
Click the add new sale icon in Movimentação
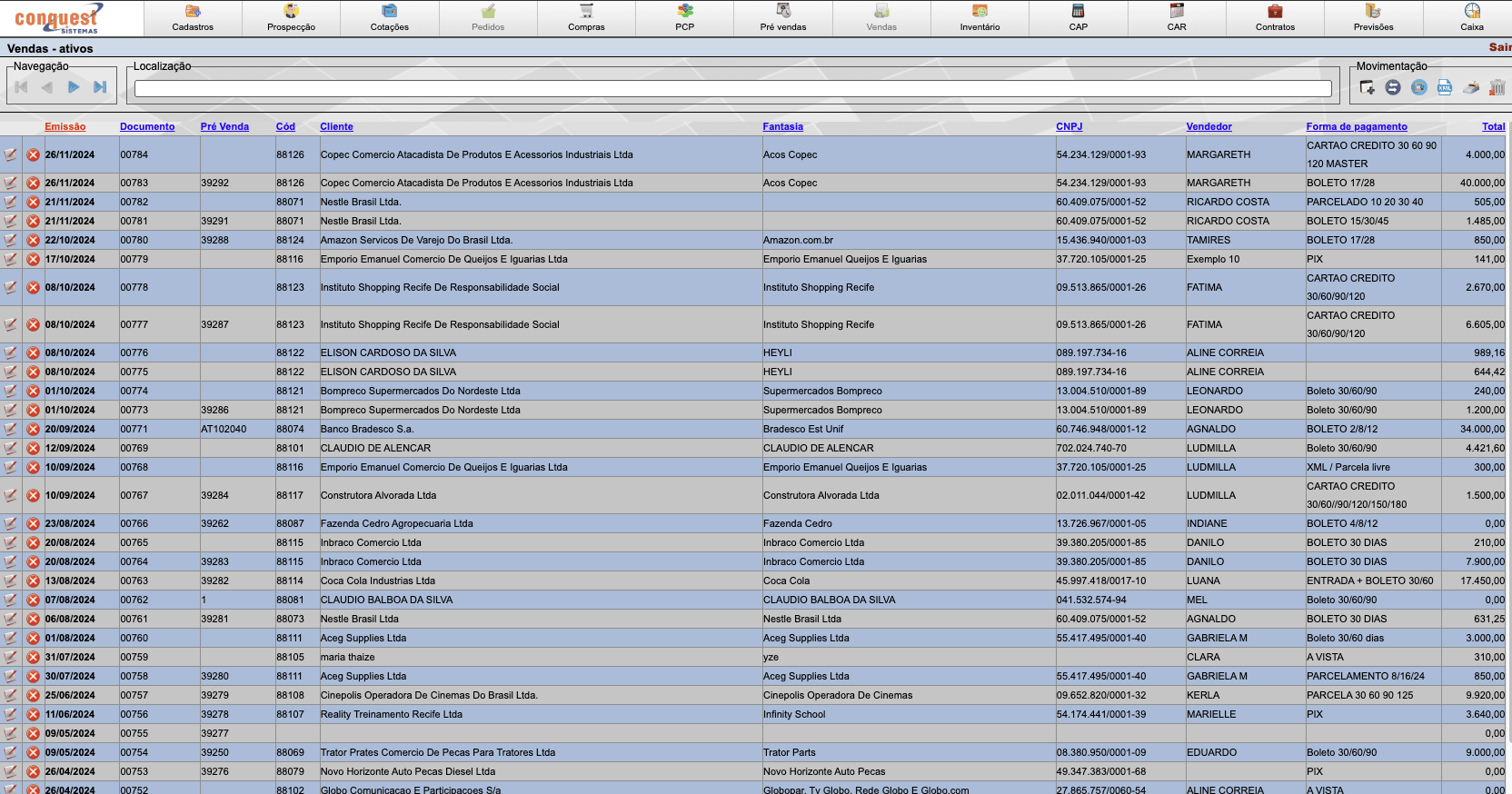pos(1367,87)
